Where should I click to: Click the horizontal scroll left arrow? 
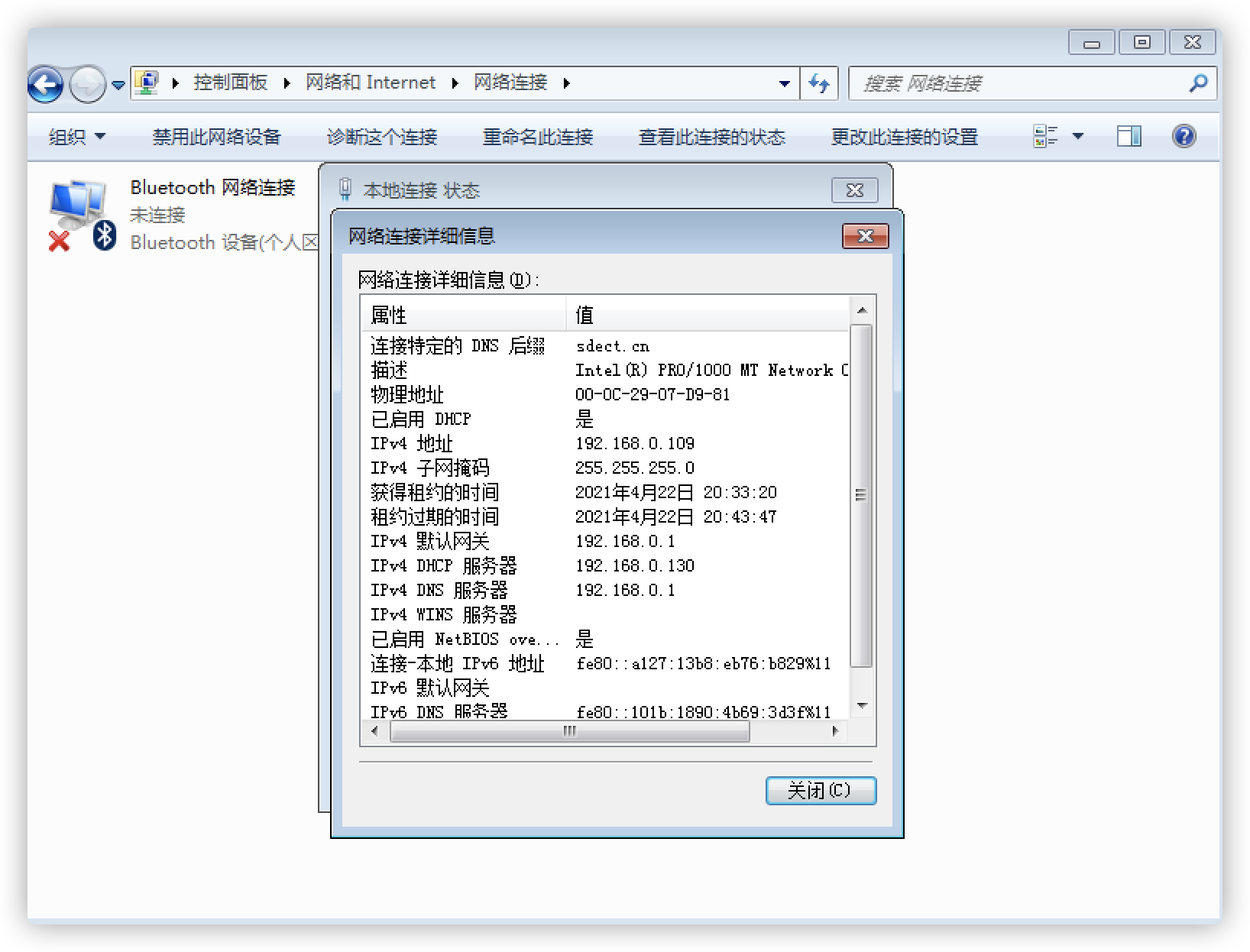click(374, 731)
